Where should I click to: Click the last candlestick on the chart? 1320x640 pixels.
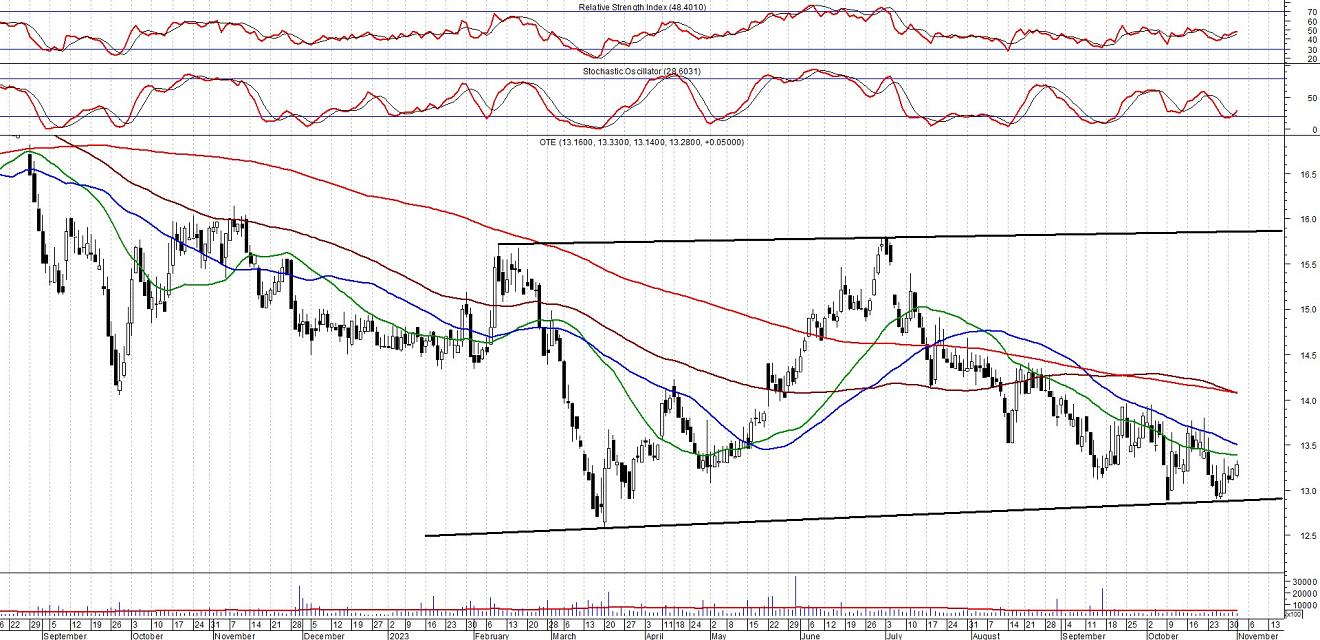[1238, 468]
